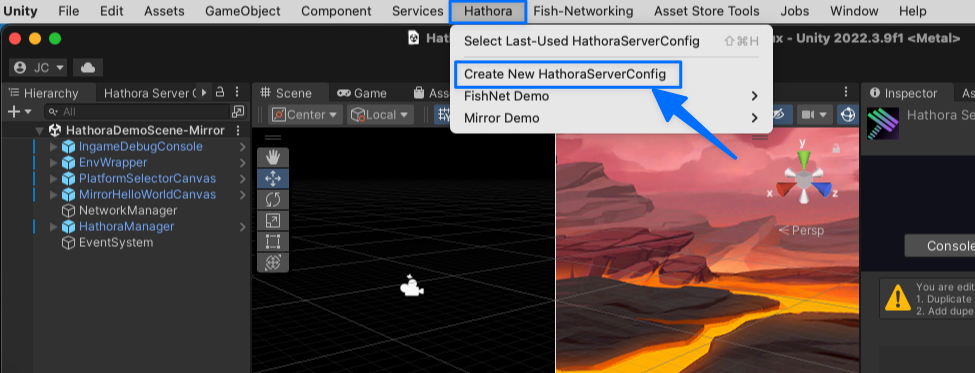
Task: Open the GameObject menu
Action: 243,11
